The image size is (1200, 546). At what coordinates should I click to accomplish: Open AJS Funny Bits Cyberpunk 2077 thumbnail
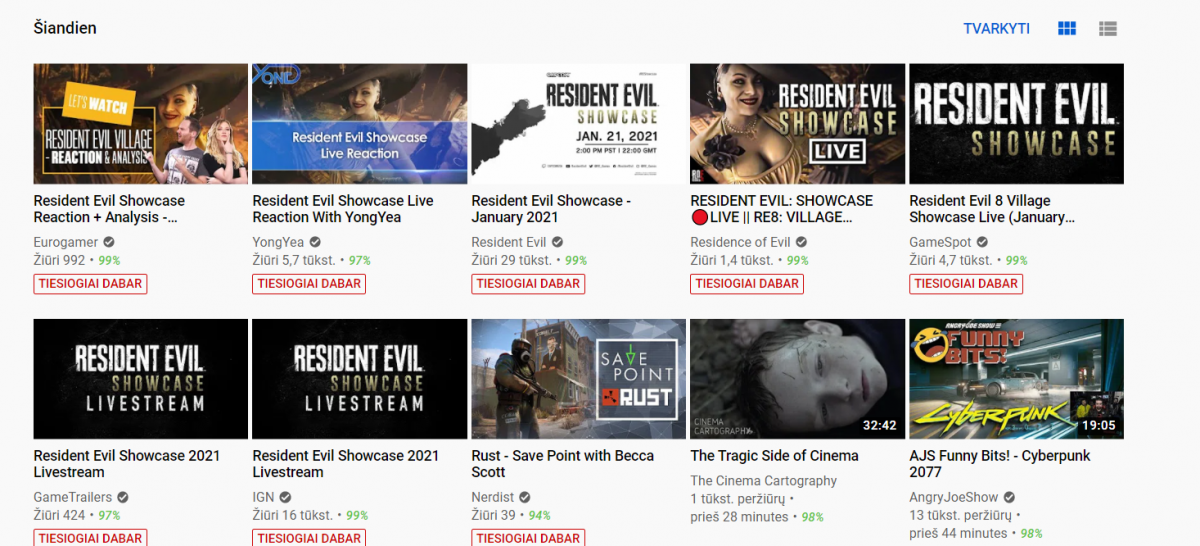(1016, 379)
